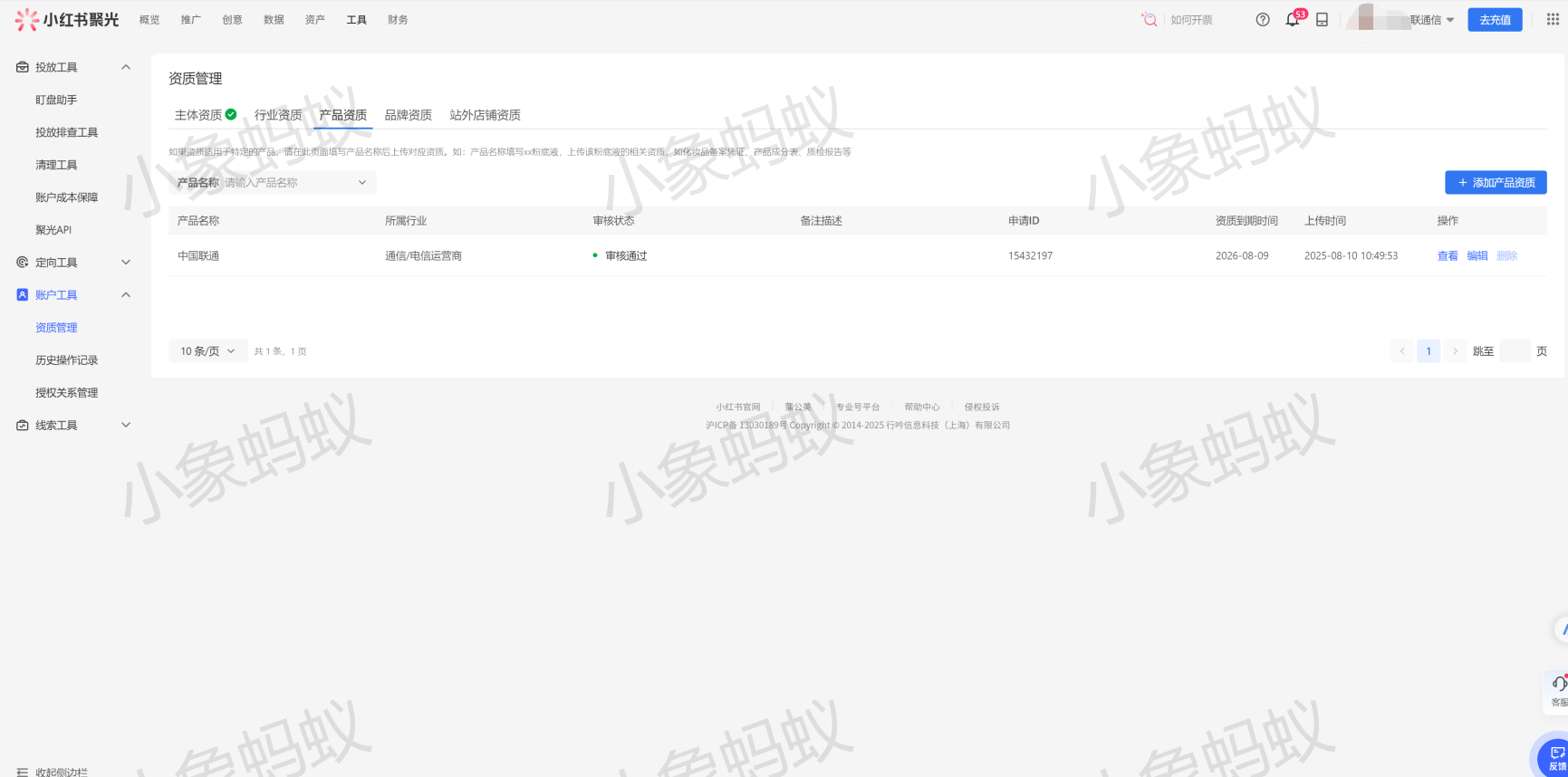The width and height of the screenshot is (1568, 777).
Task: Open 清理工具 in the sidebar
Action: click(56, 165)
